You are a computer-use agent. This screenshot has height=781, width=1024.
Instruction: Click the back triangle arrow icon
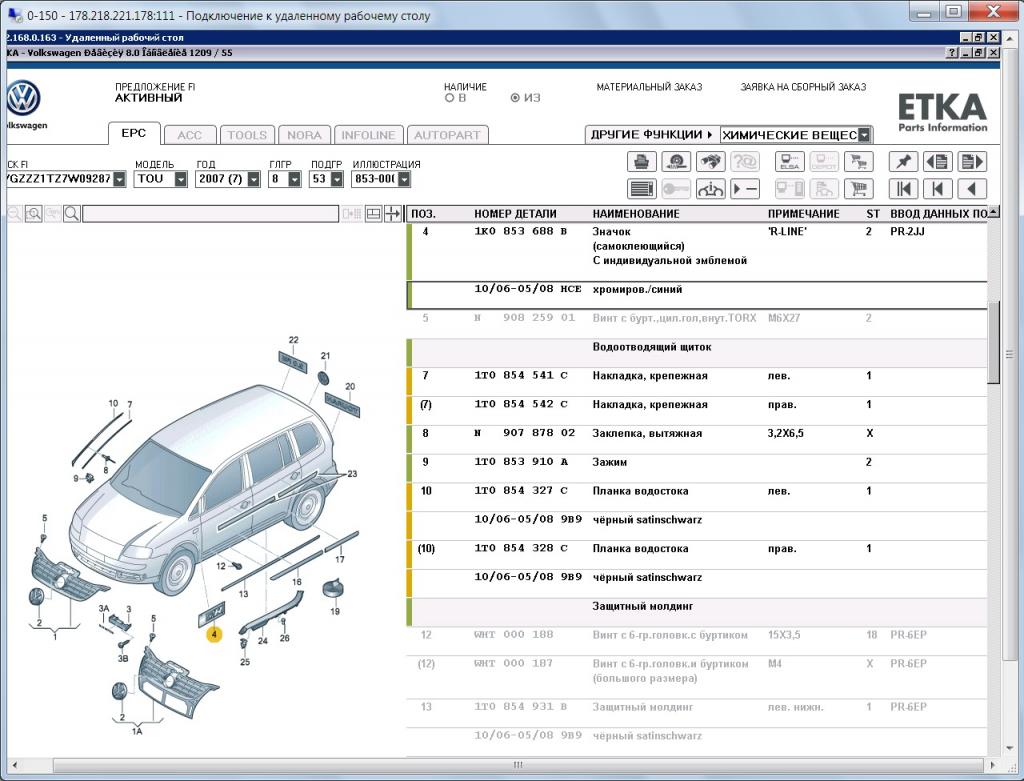coord(972,189)
